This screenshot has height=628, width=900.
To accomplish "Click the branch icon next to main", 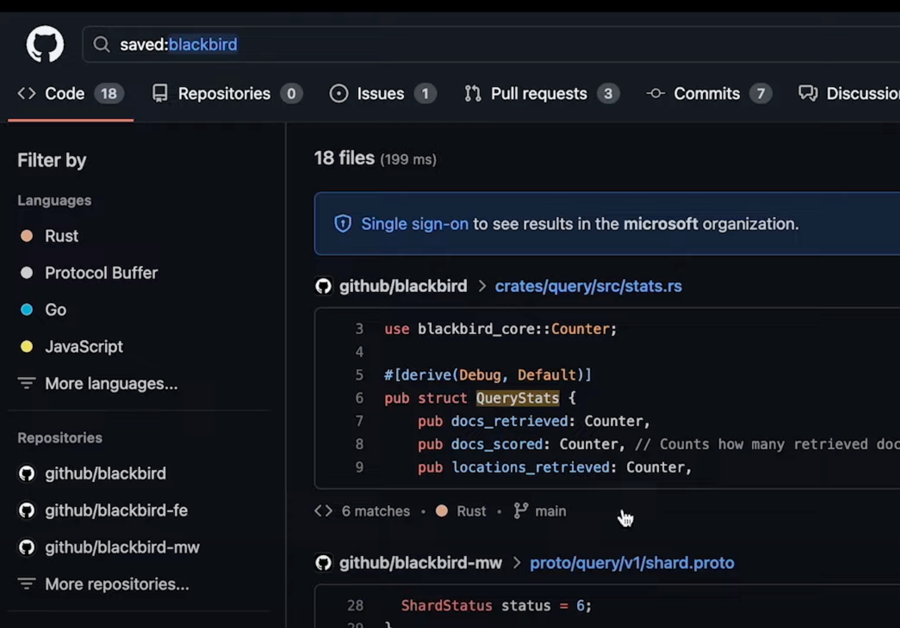I will (x=521, y=511).
